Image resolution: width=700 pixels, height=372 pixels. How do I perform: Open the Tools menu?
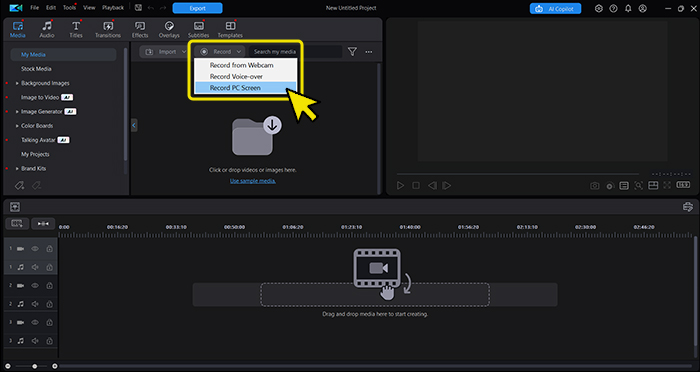(69, 8)
